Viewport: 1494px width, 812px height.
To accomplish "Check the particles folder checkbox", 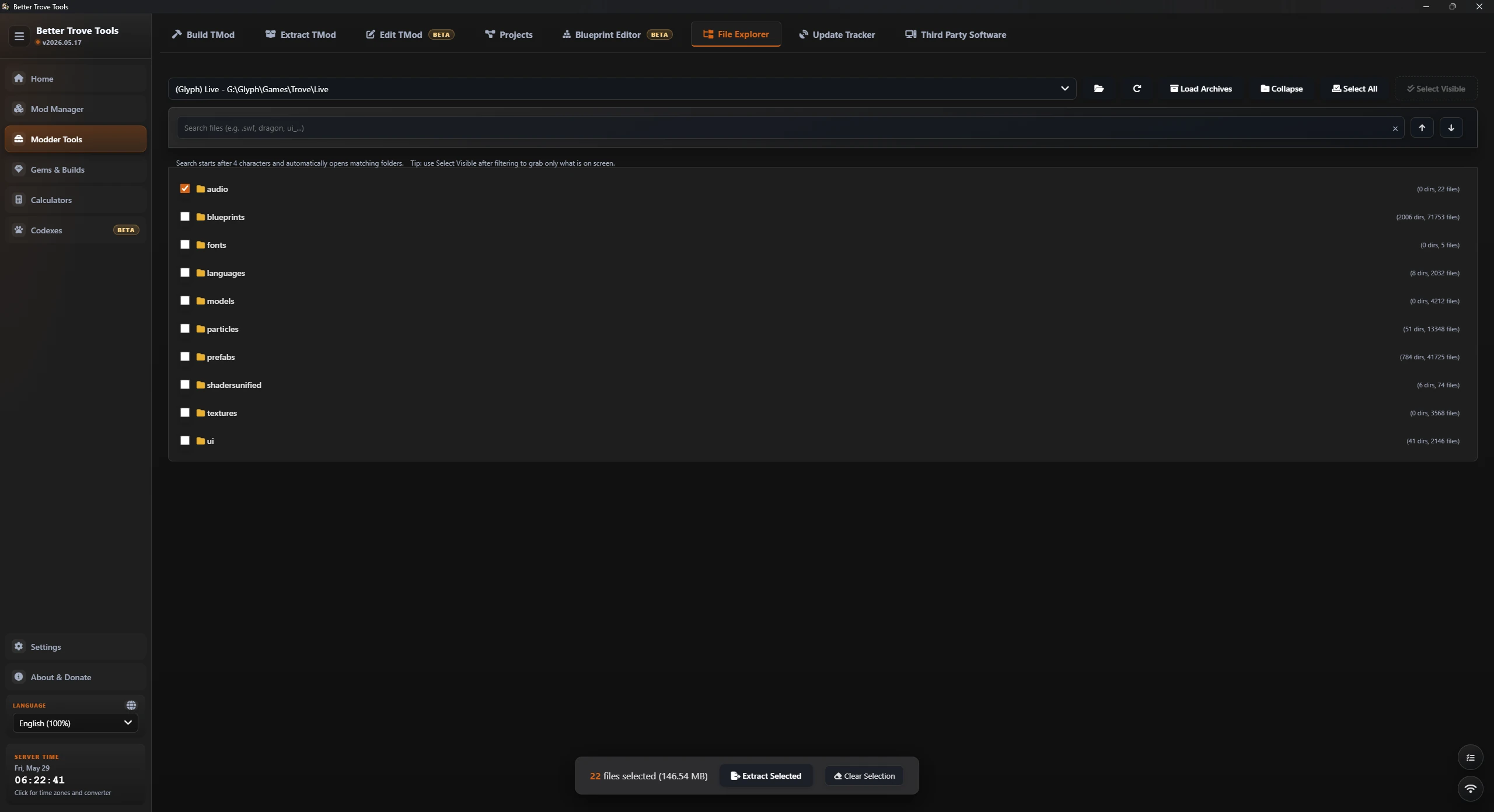I will pyautogui.click(x=185, y=328).
